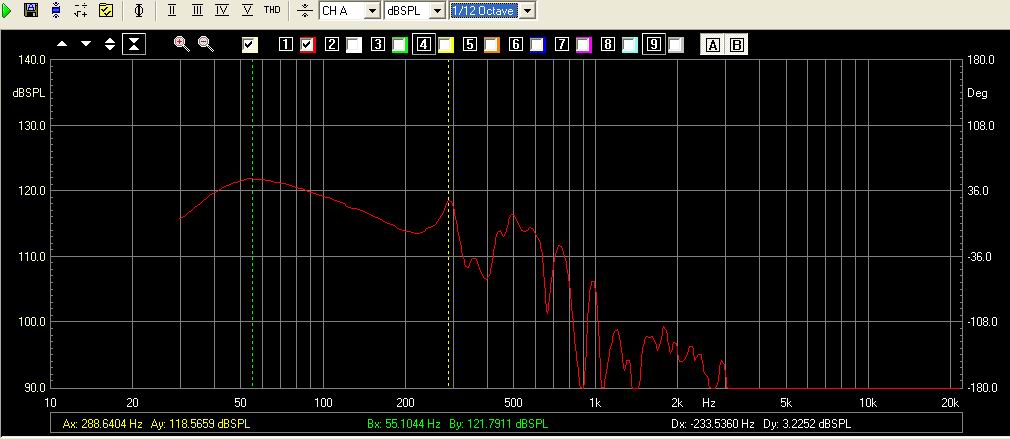Select trace number 4 button
The height and width of the screenshot is (439, 1010).
(x=423, y=45)
